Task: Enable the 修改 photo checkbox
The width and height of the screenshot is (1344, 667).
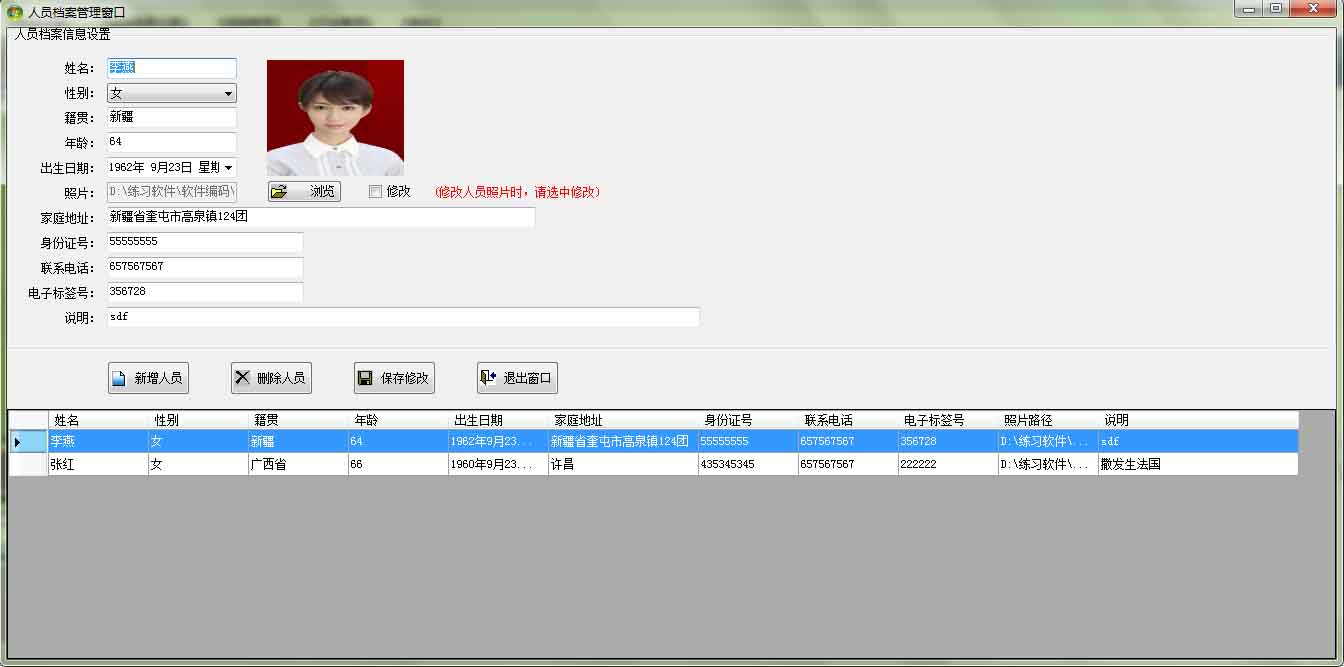Action: [x=375, y=191]
